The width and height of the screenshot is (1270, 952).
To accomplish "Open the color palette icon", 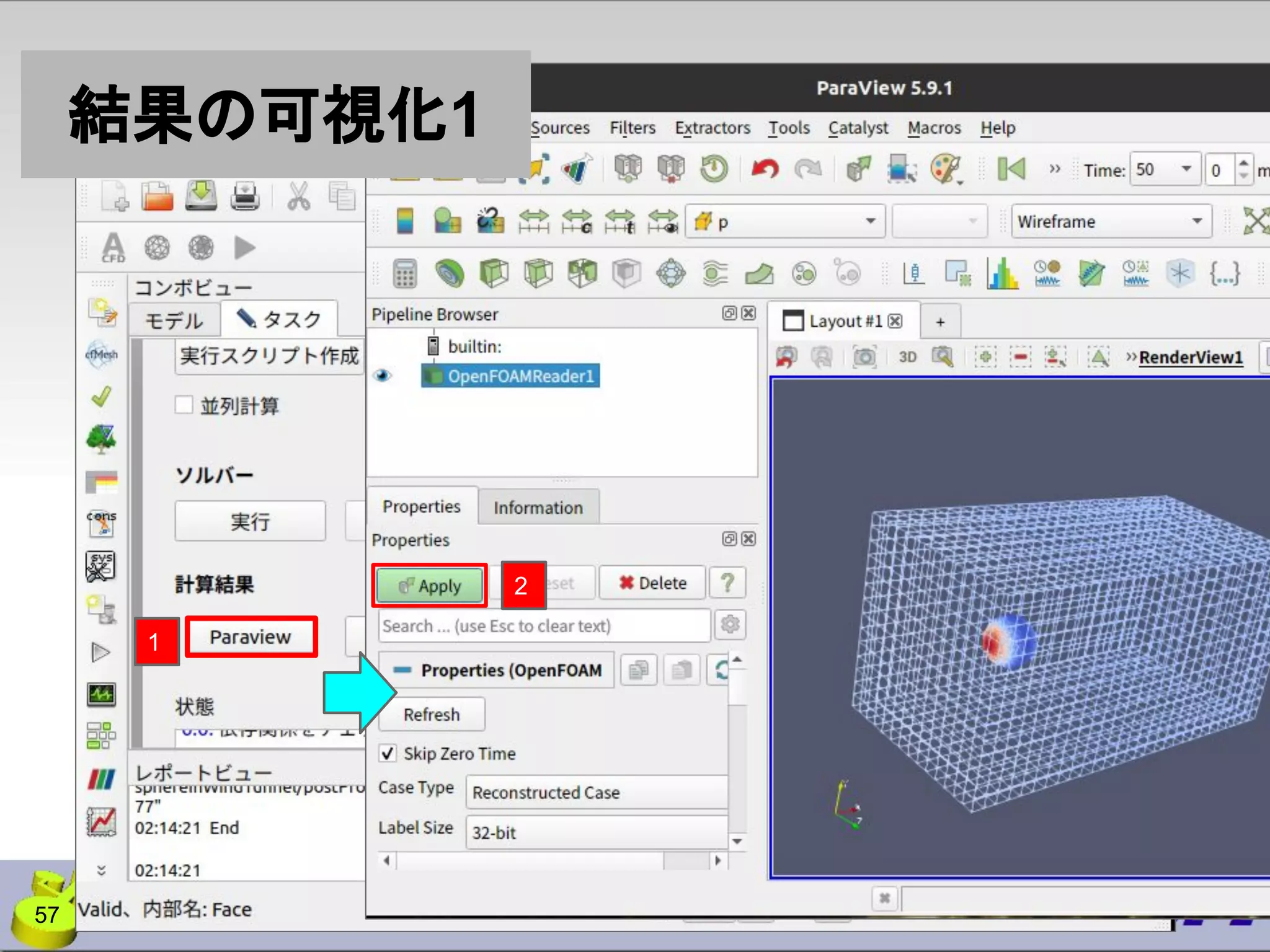I will click(x=945, y=169).
